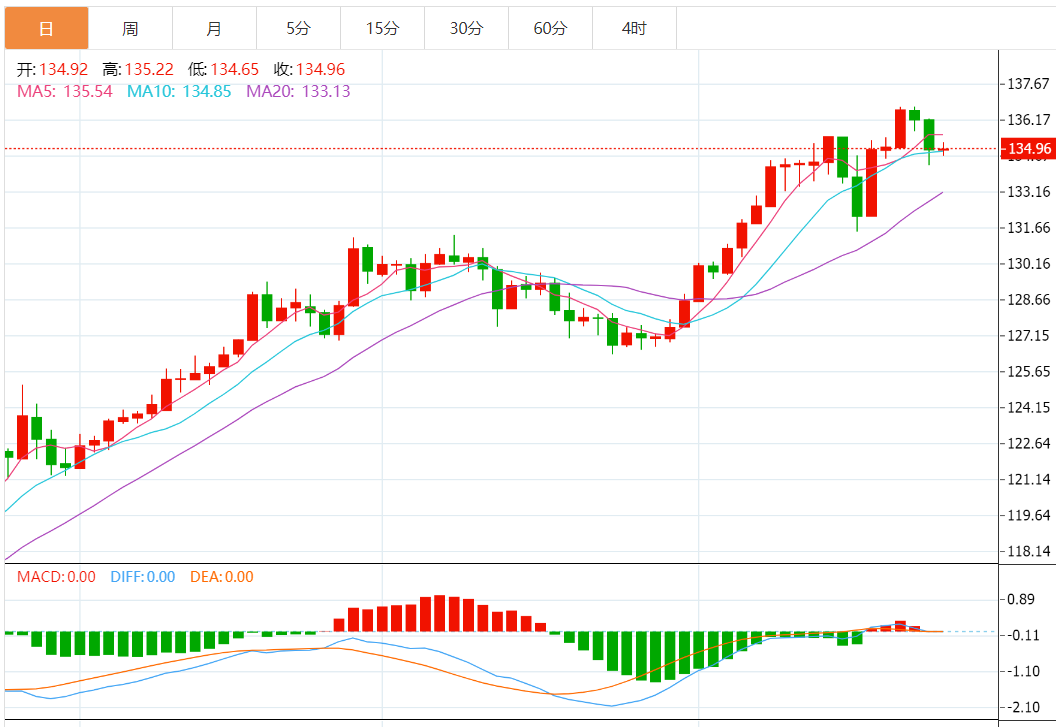Switch to the 月 monthly tab
The height and width of the screenshot is (727, 1056).
(214, 28)
